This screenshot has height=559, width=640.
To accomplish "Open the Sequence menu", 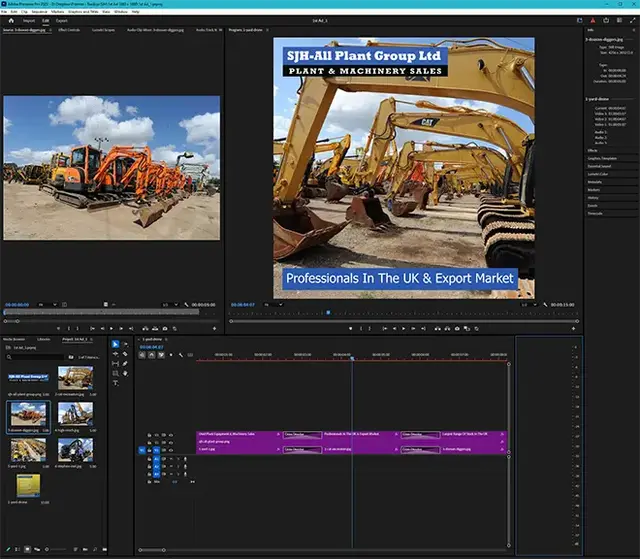I will pos(39,12).
